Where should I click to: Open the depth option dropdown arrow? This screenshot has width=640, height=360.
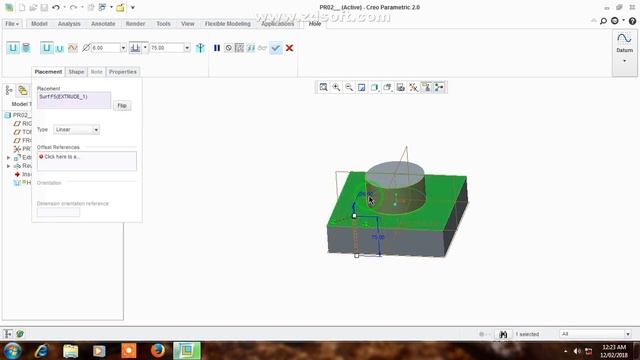pos(145,48)
